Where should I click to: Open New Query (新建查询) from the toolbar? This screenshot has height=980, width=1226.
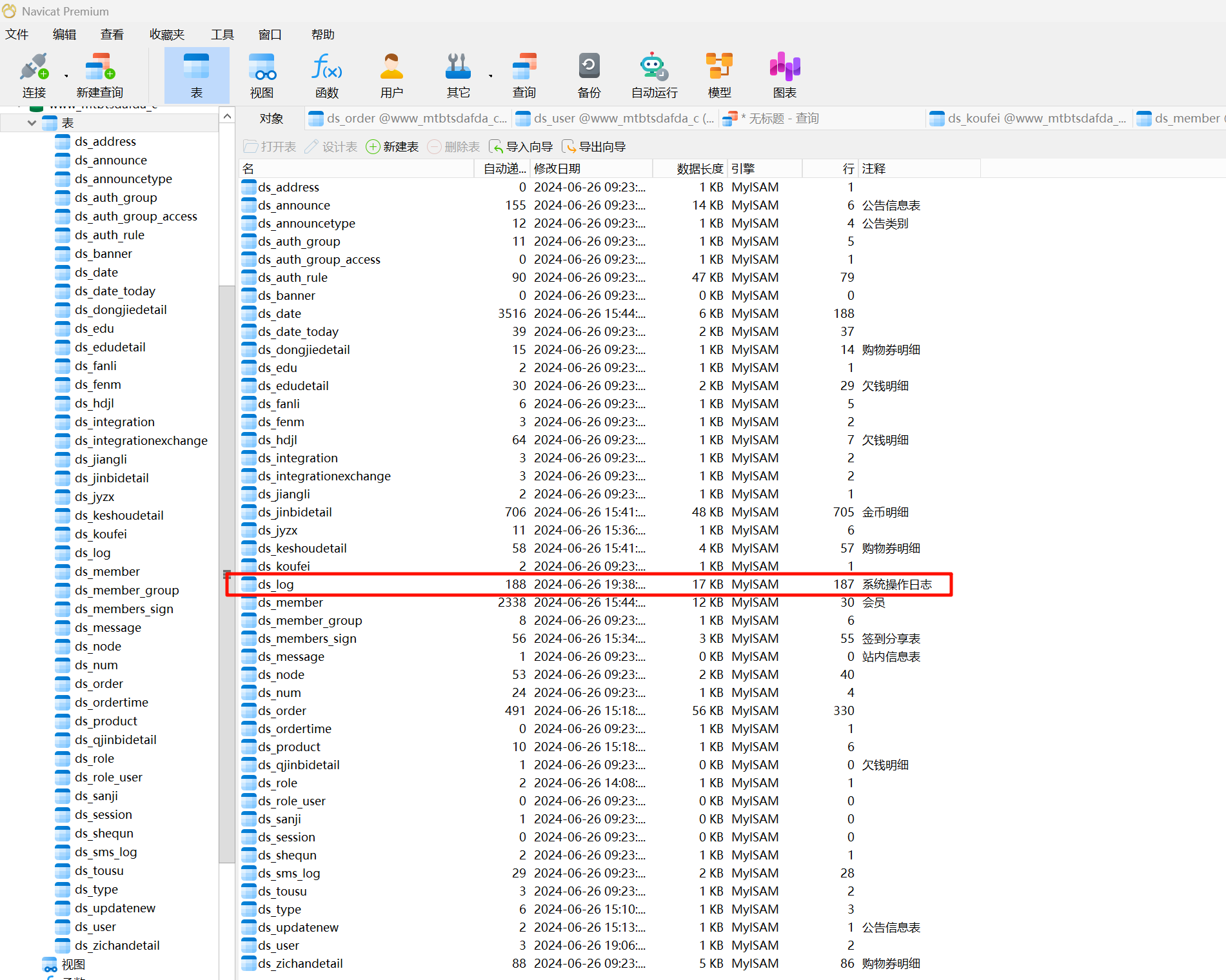[99, 75]
